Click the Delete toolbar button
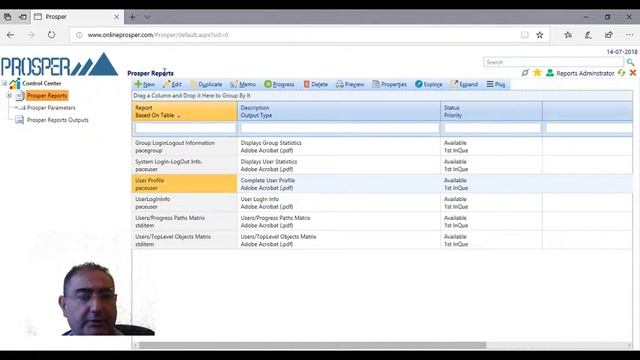640x360 pixels. tap(316, 84)
